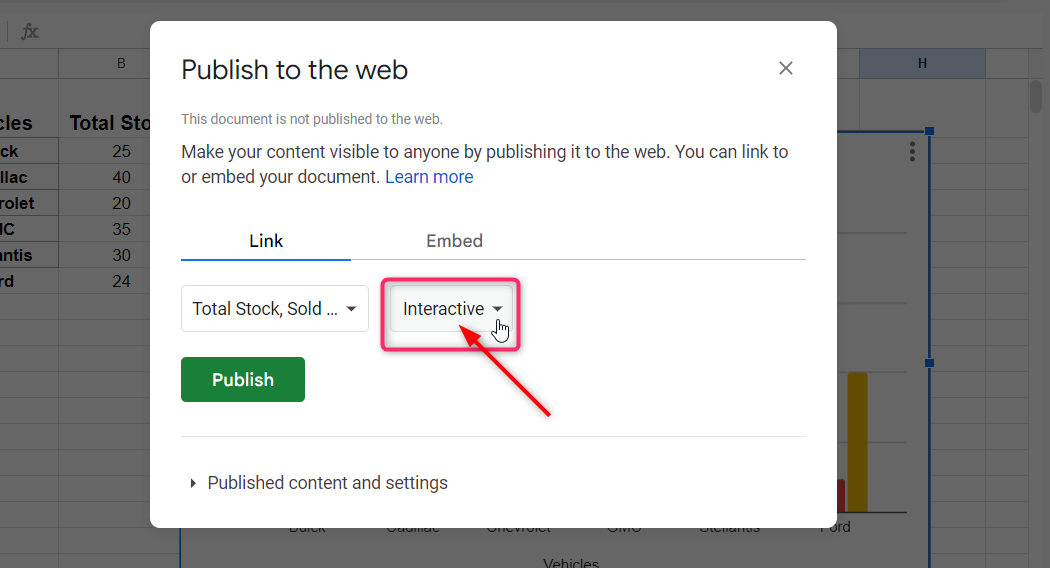Open the Learn more link
This screenshot has width=1050, height=568.
coord(429,177)
